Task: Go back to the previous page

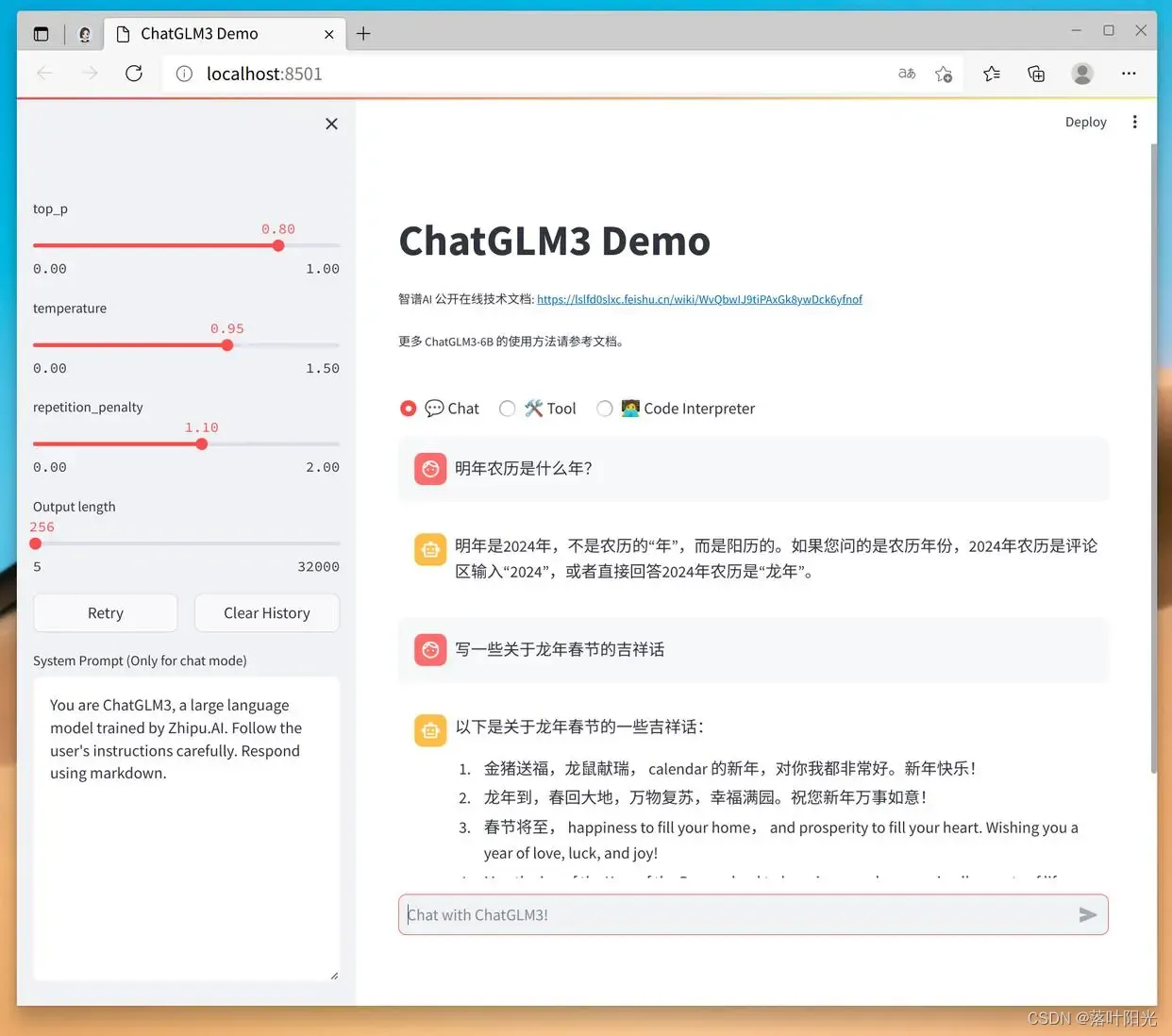Action: click(x=44, y=74)
